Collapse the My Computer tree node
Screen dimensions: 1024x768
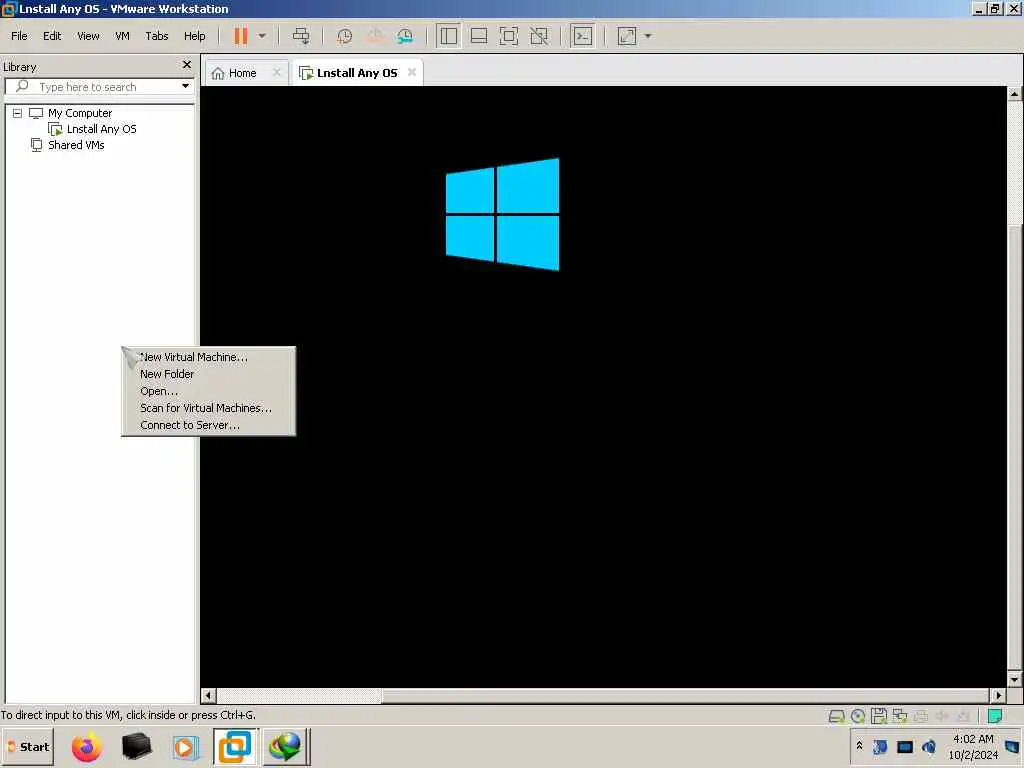[18, 113]
